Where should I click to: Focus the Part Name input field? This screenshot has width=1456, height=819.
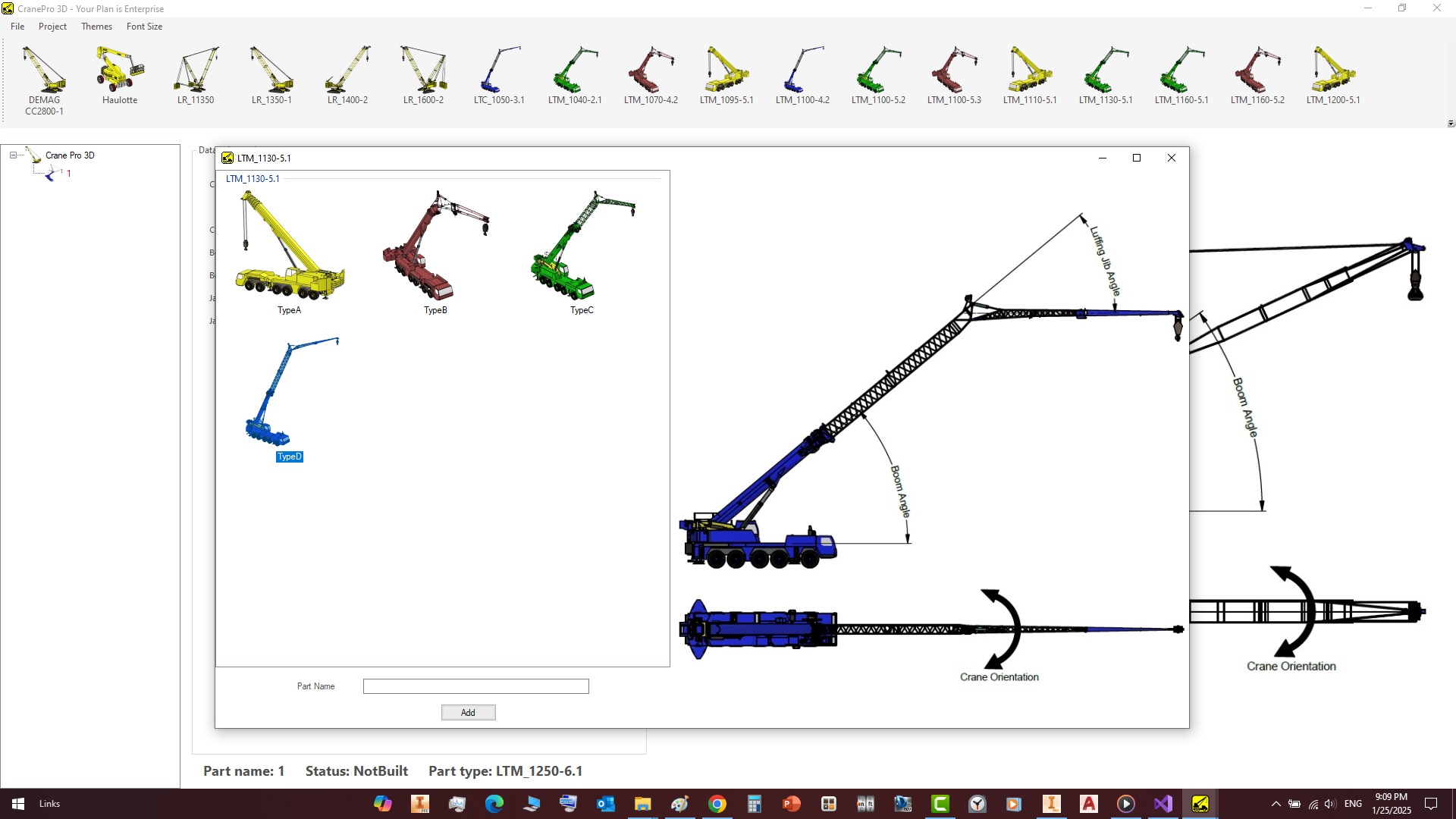point(475,686)
